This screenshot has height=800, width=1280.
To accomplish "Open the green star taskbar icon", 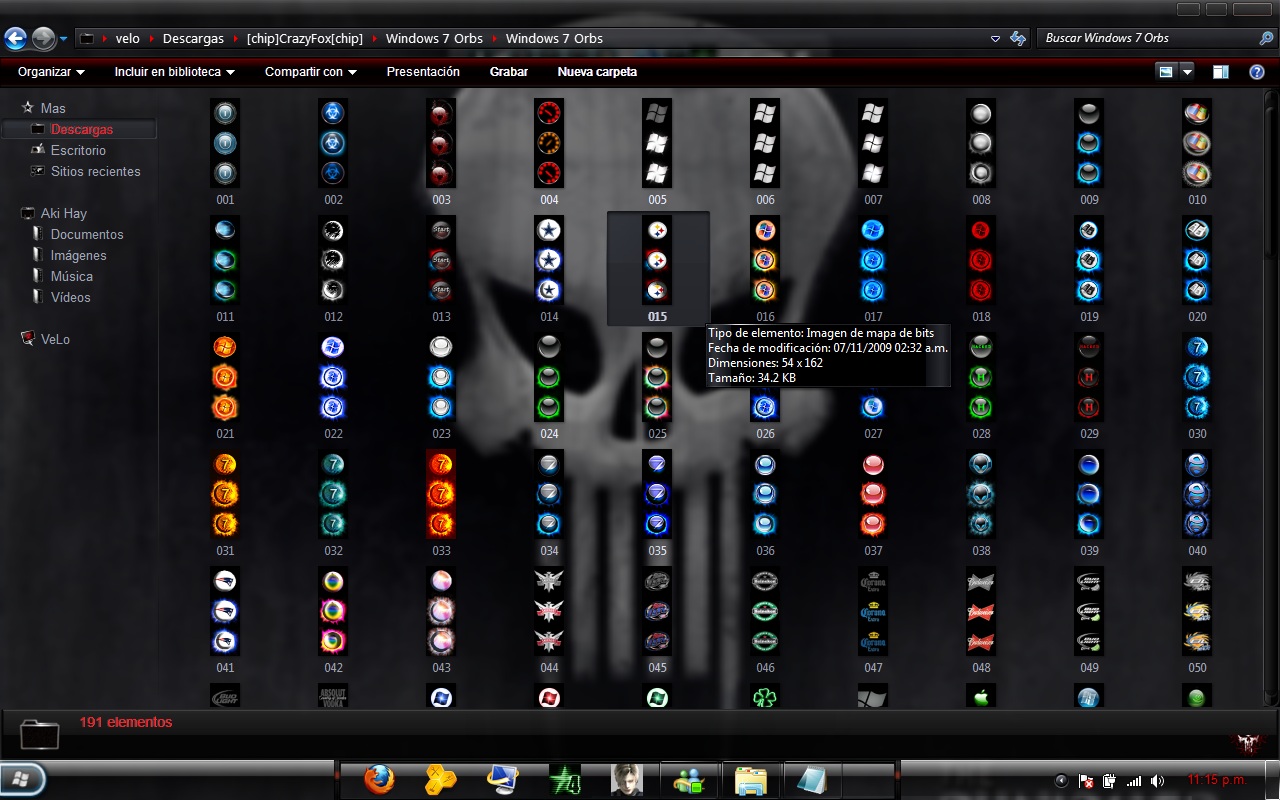I will (565, 779).
